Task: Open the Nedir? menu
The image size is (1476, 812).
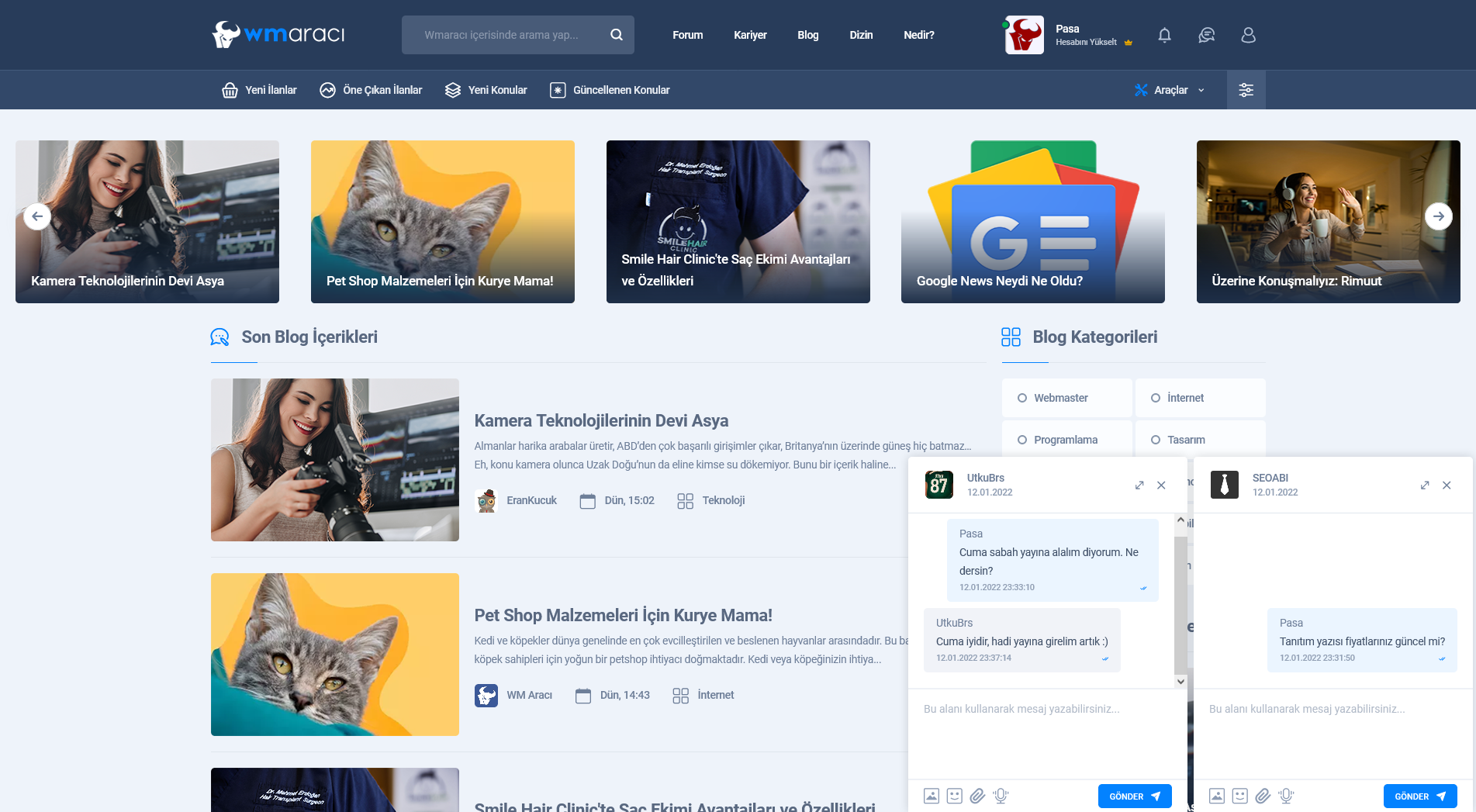Action: (918, 35)
